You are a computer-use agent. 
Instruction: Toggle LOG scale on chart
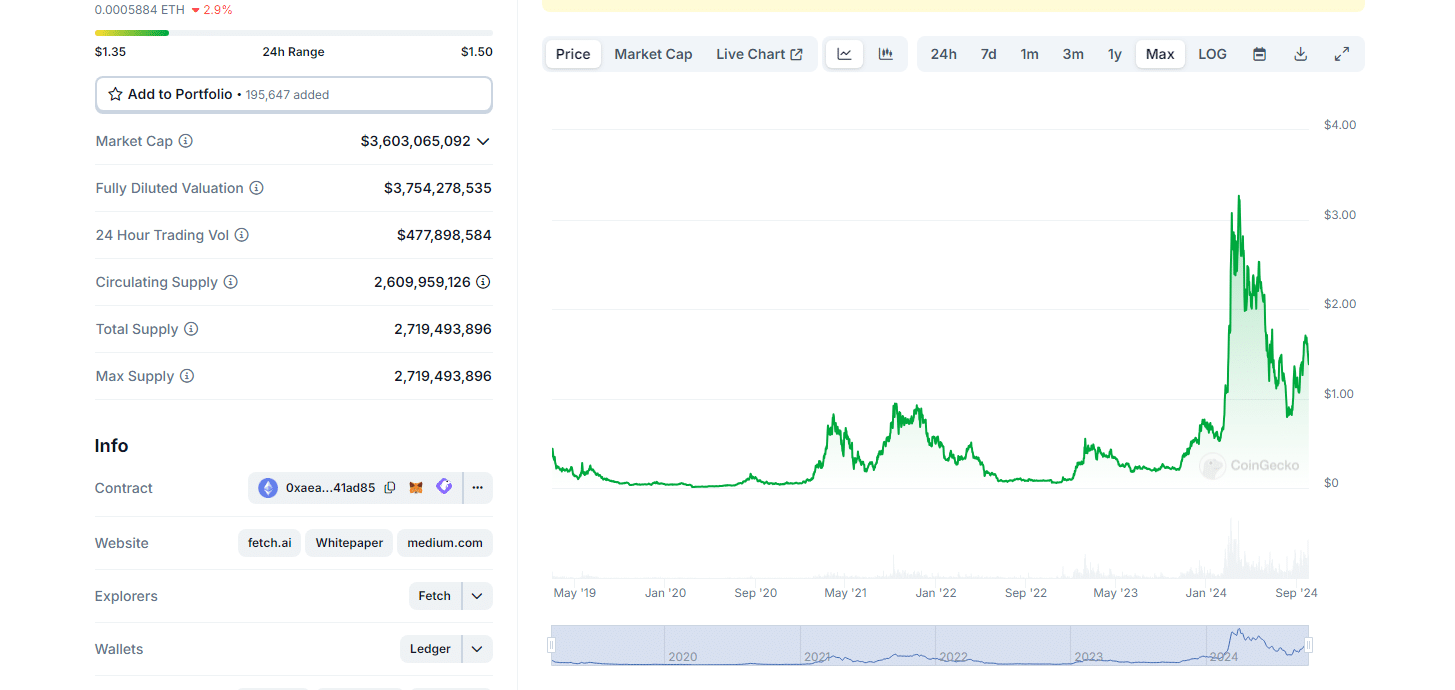click(x=1212, y=54)
